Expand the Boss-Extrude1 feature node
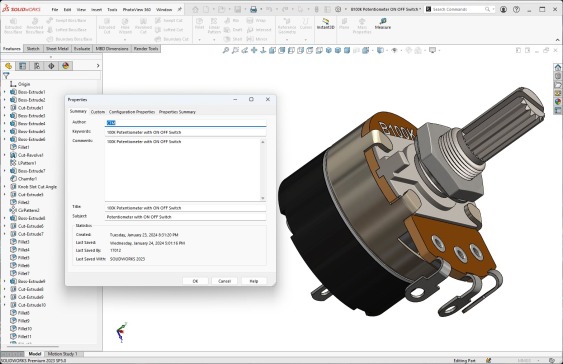 pyautogui.click(x=4, y=92)
